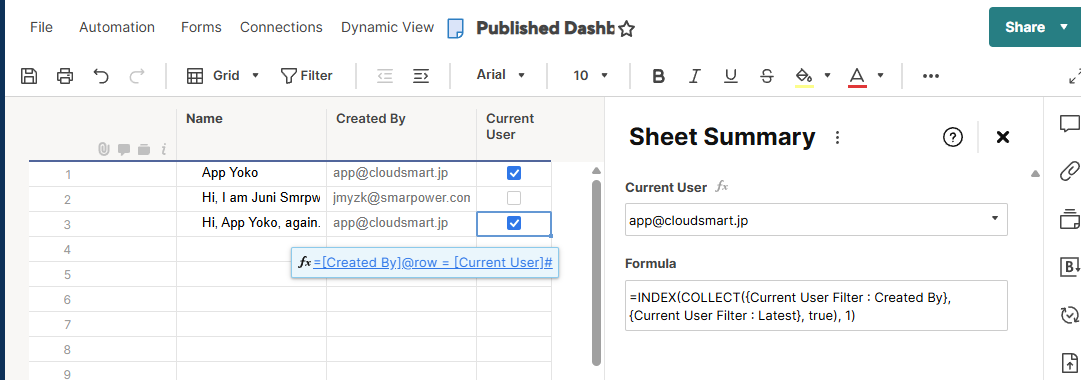Select row number 5 header

tap(68, 274)
